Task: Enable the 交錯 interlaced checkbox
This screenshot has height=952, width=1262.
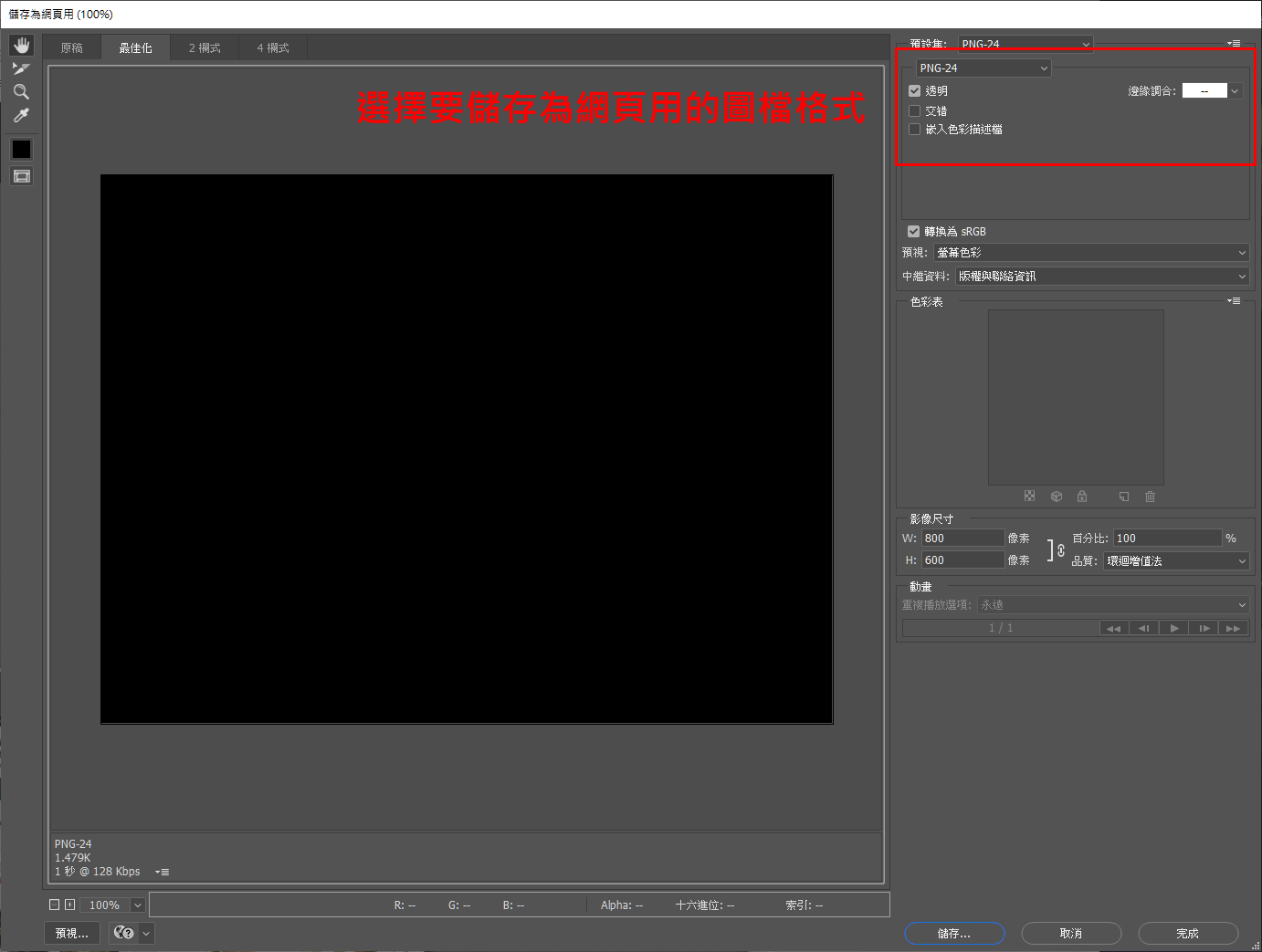Action: [x=914, y=110]
